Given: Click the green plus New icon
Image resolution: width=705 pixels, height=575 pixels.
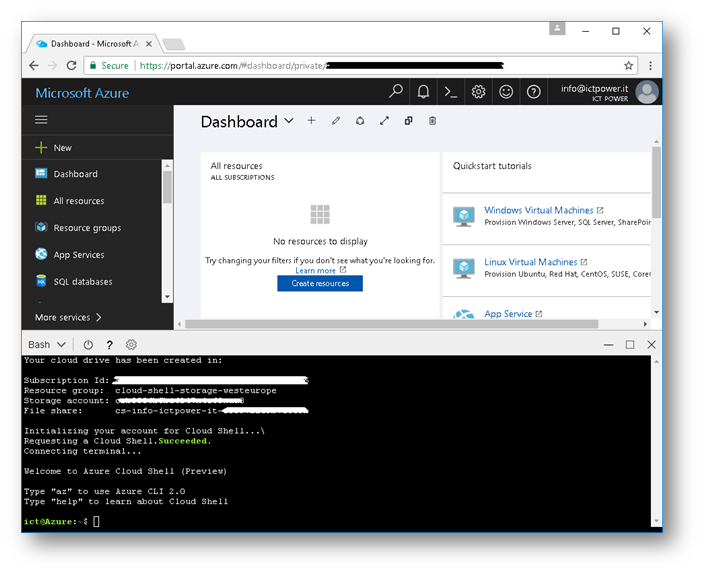Looking at the screenshot, I should 41,147.
